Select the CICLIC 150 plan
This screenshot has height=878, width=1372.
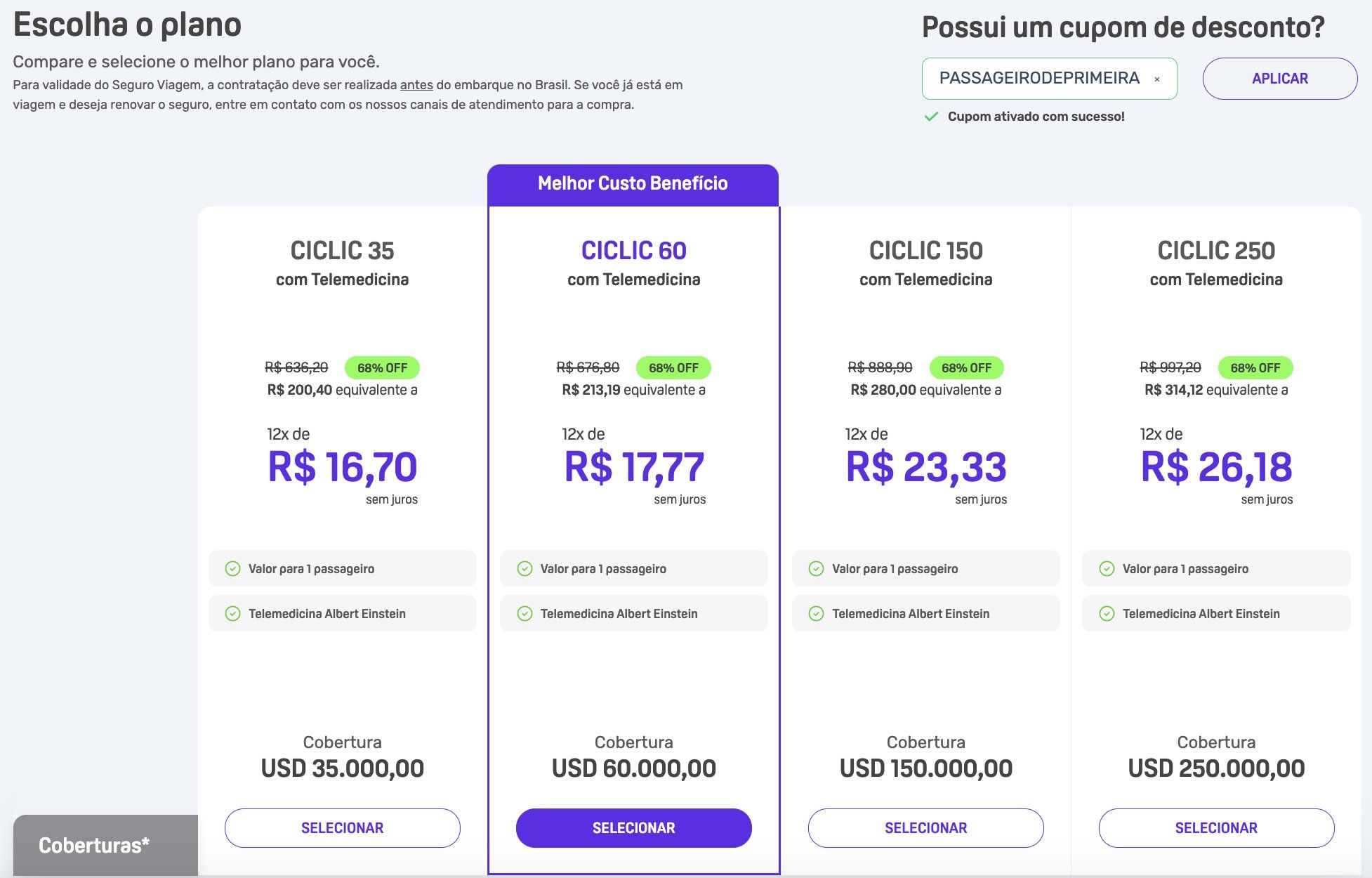click(926, 827)
